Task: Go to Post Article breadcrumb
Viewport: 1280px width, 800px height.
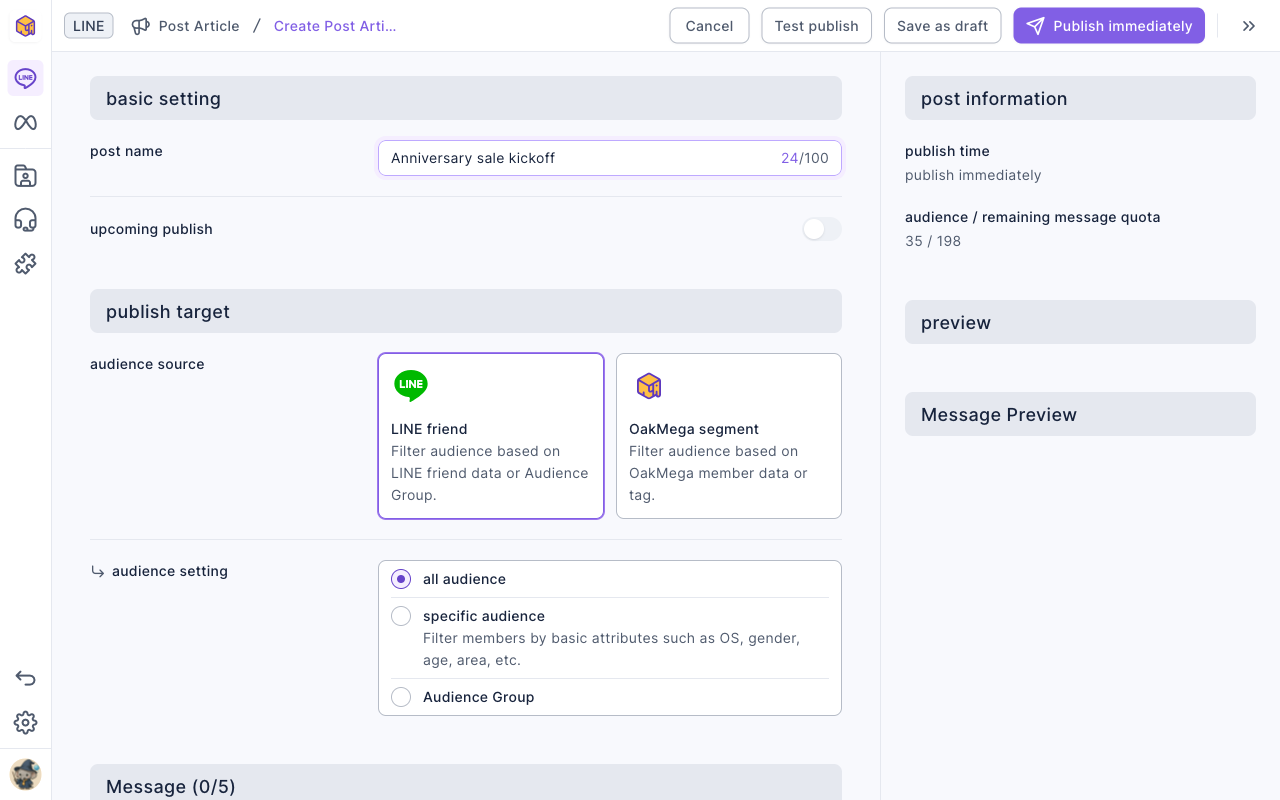Action: [199, 26]
